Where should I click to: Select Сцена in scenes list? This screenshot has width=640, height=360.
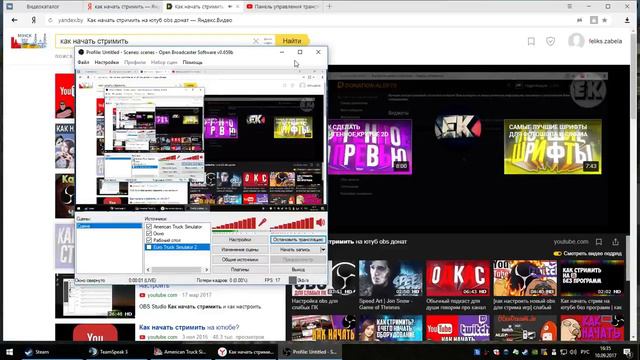109,226
